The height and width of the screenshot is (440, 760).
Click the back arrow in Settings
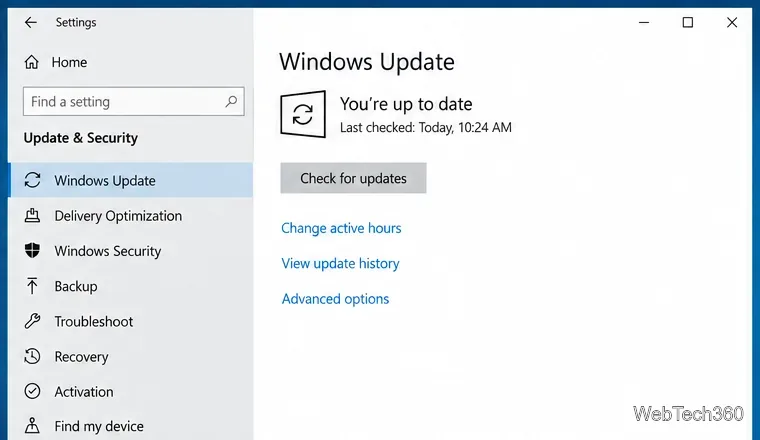point(31,22)
